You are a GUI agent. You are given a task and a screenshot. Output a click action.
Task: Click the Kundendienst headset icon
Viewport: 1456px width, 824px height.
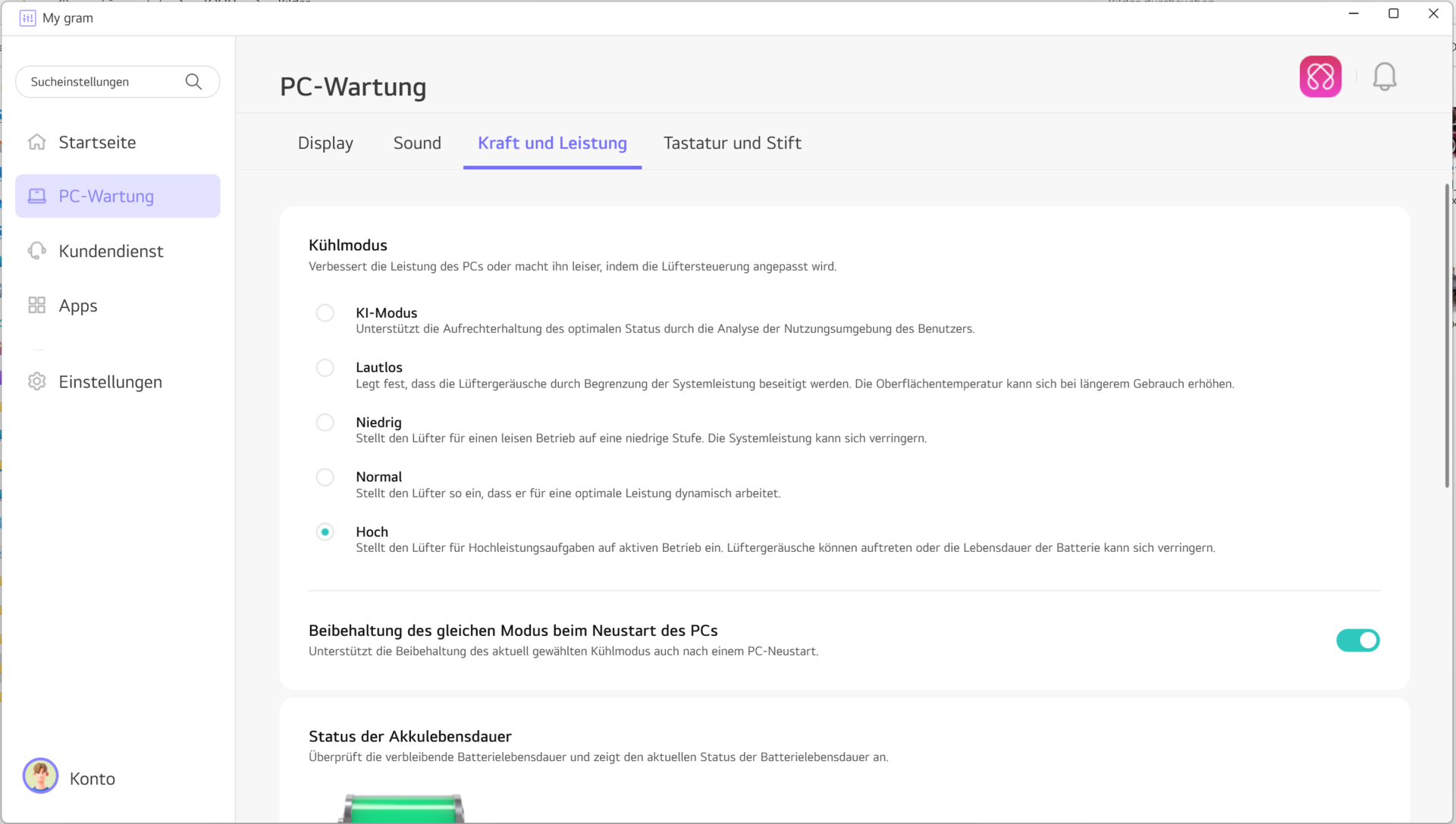37,251
